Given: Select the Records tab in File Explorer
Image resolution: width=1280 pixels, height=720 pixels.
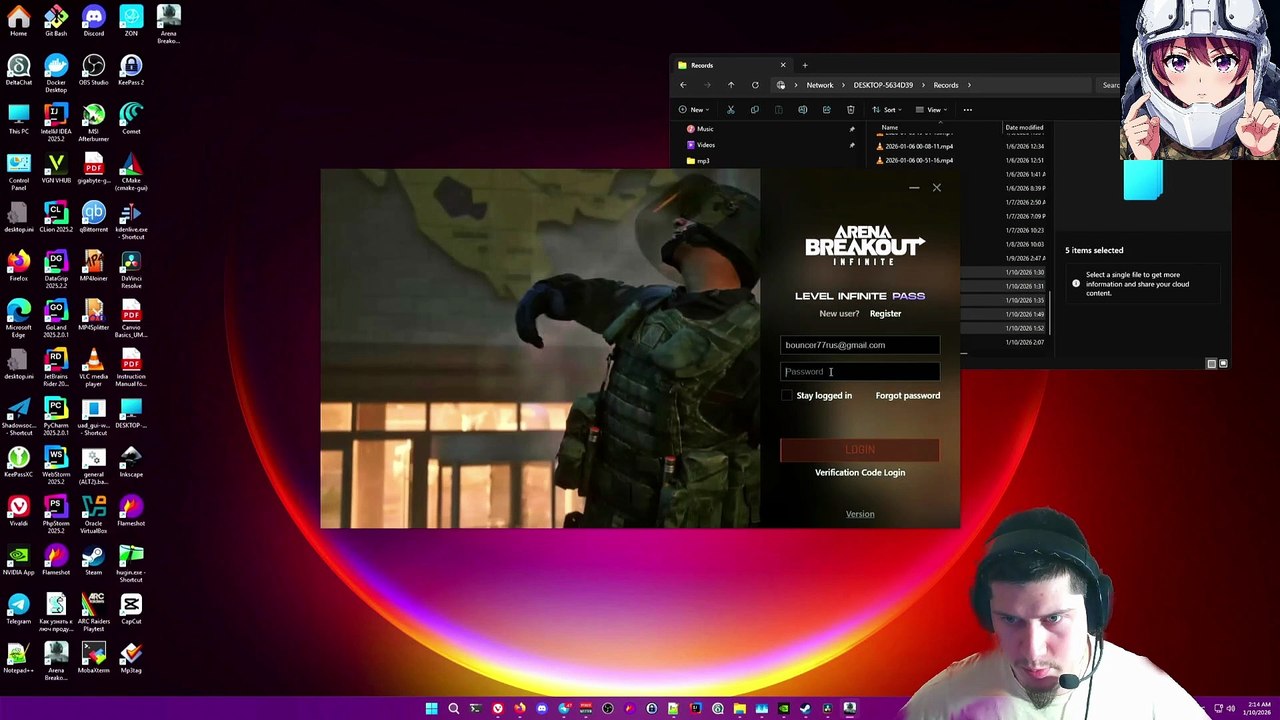Looking at the screenshot, I should 733,66.
